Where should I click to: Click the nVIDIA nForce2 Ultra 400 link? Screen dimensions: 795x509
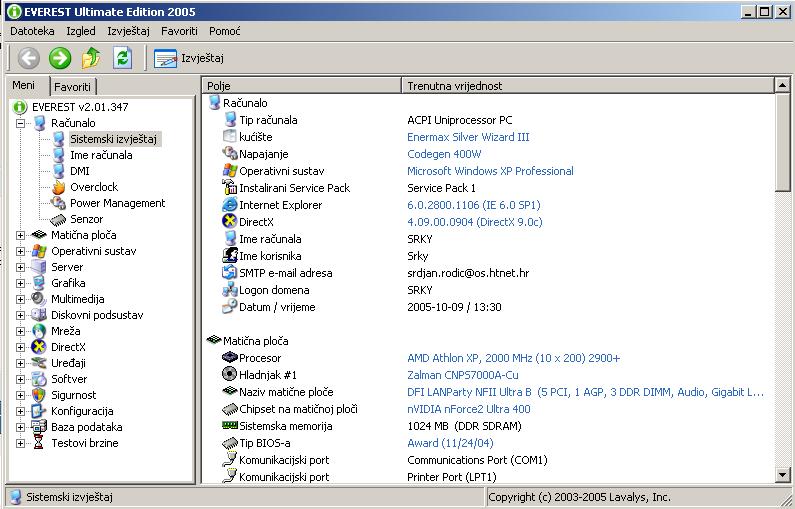(x=468, y=409)
